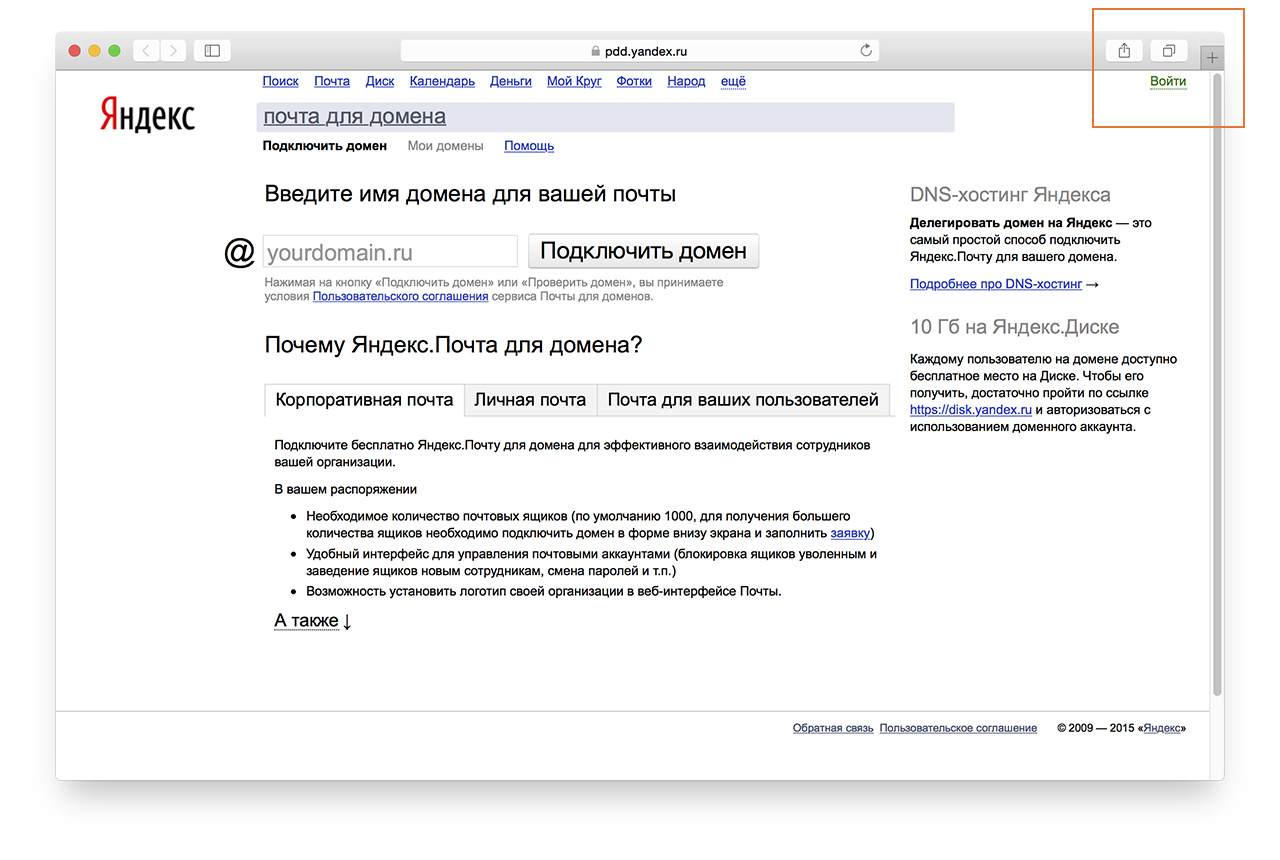Switch to Почта для ваших пользователей tab
1280x860 pixels.
coord(743,400)
